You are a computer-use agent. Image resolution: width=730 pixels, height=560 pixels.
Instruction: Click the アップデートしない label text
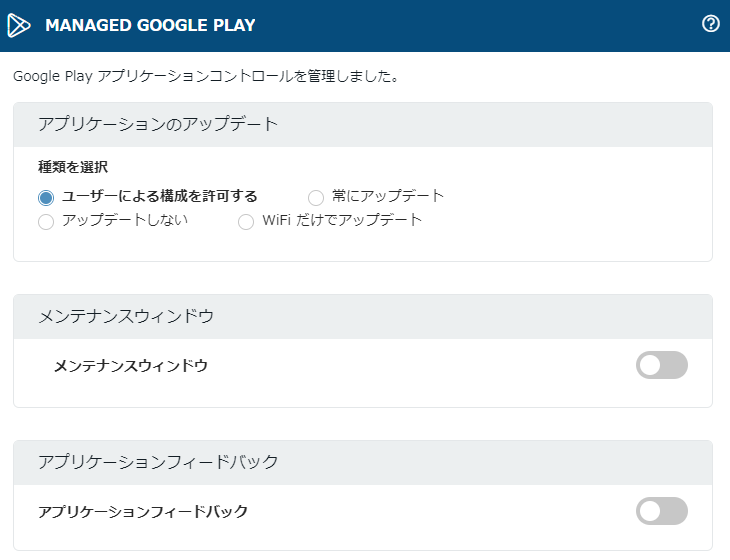click(125, 221)
